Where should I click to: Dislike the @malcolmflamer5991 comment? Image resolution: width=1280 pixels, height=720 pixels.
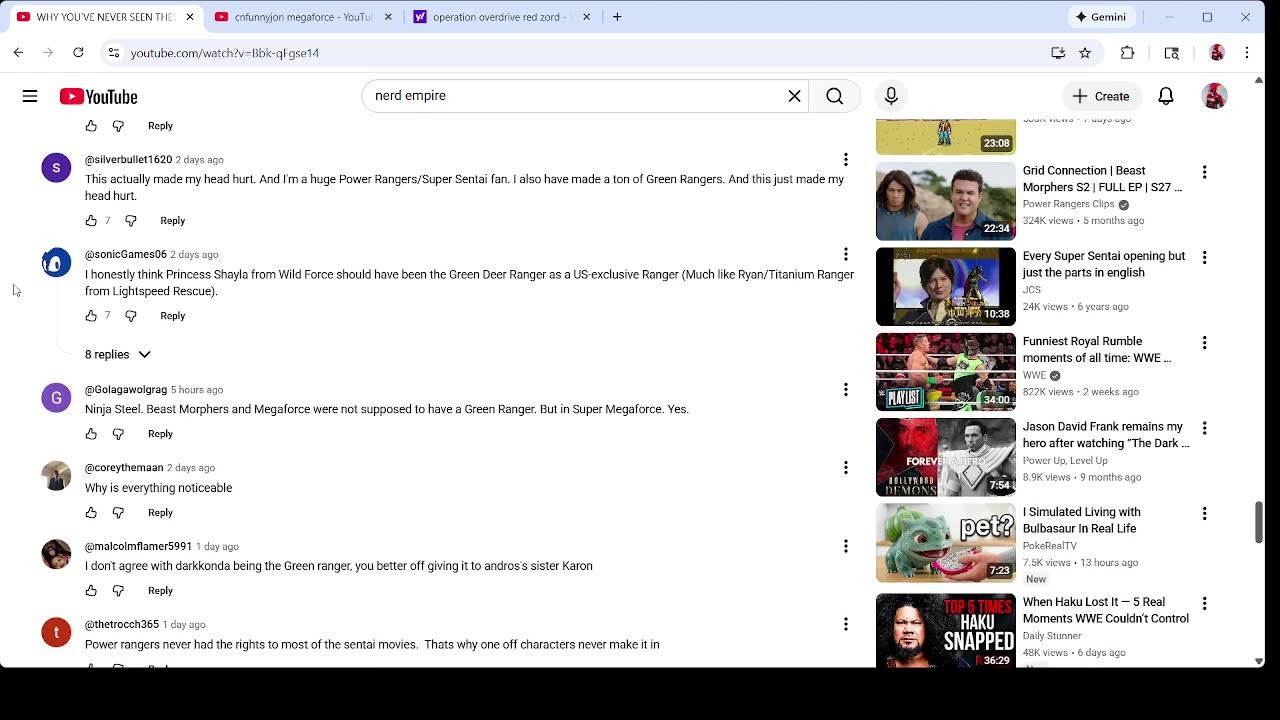tap(118, 590)
